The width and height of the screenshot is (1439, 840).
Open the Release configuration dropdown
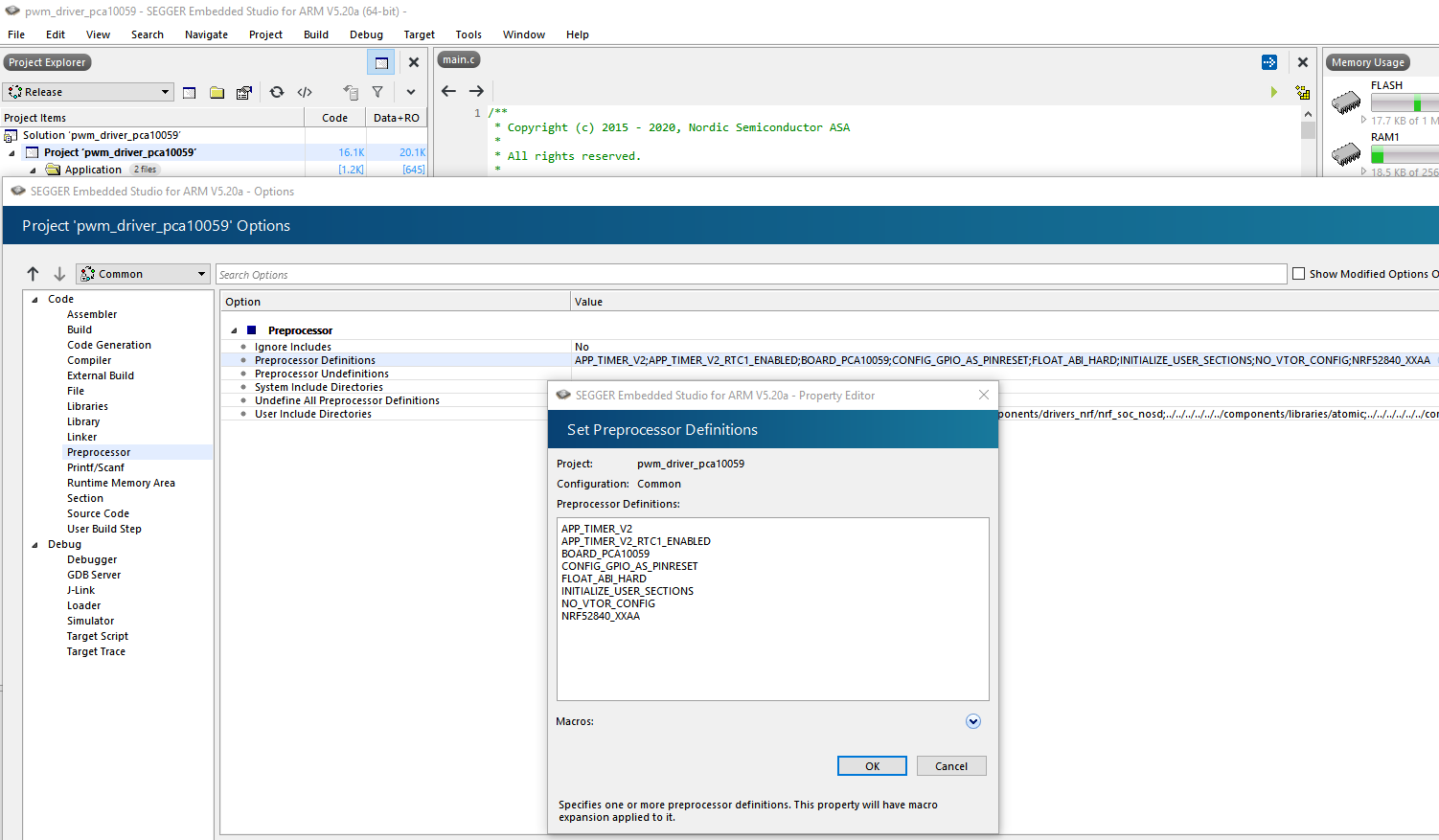88,92
